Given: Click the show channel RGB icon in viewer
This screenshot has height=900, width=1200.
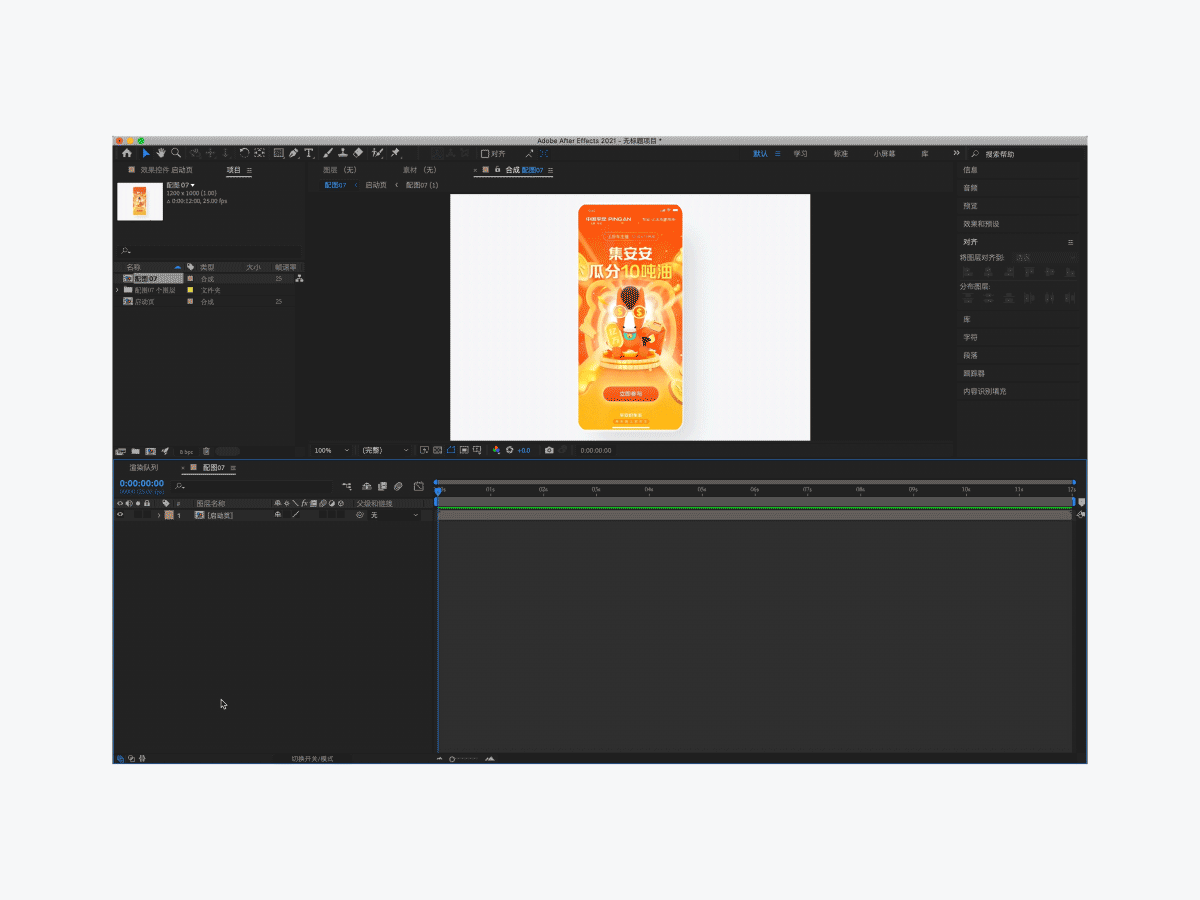Looking at the screenshot, I should (496, 450).
